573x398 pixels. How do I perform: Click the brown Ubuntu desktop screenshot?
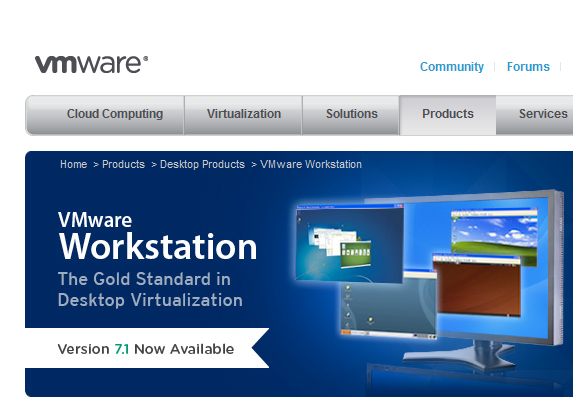click(477, 285)
